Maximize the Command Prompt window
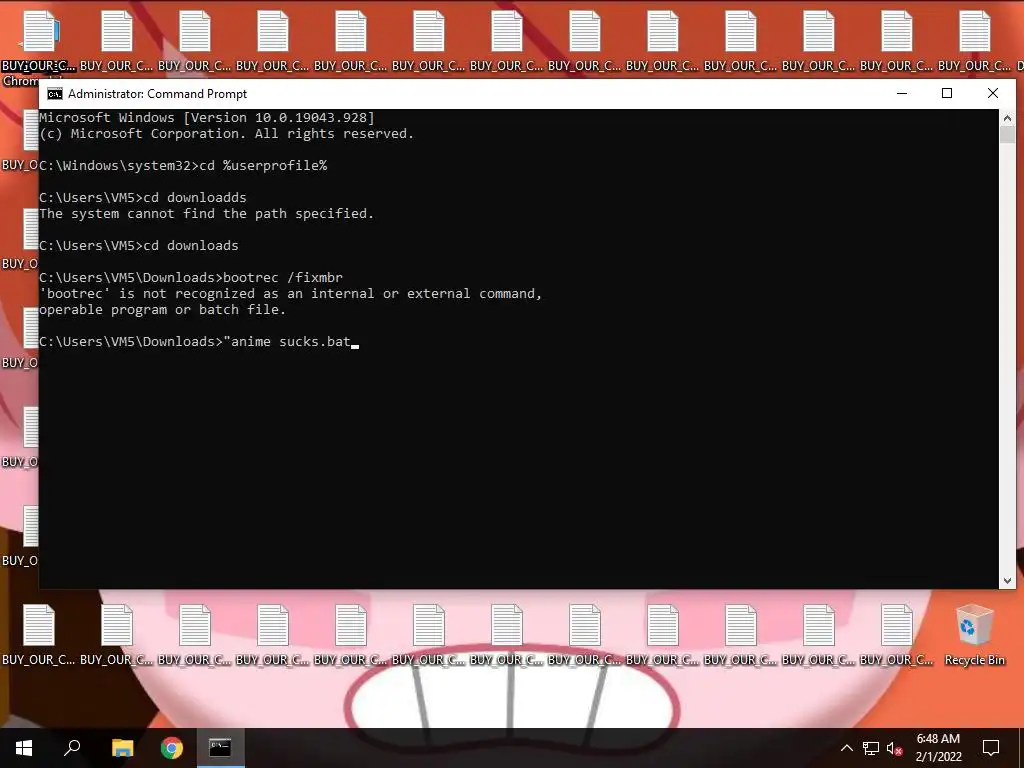 (x=947, y=93)
